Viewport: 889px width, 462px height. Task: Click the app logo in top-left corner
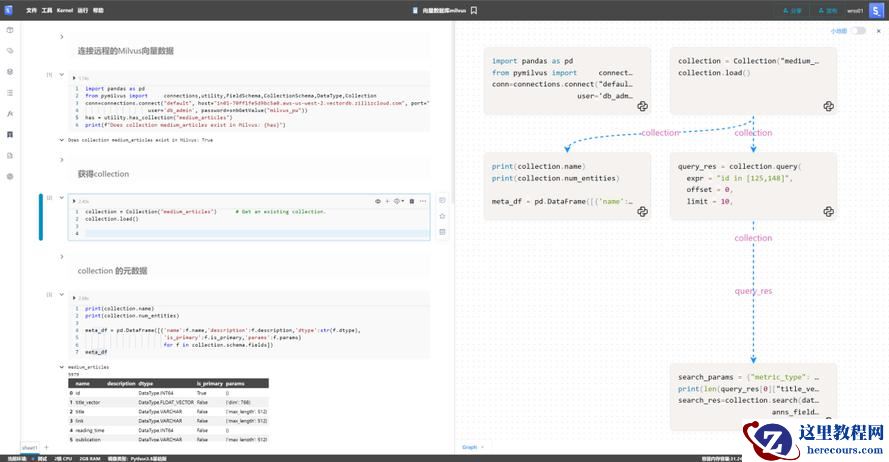click(10, 10)
